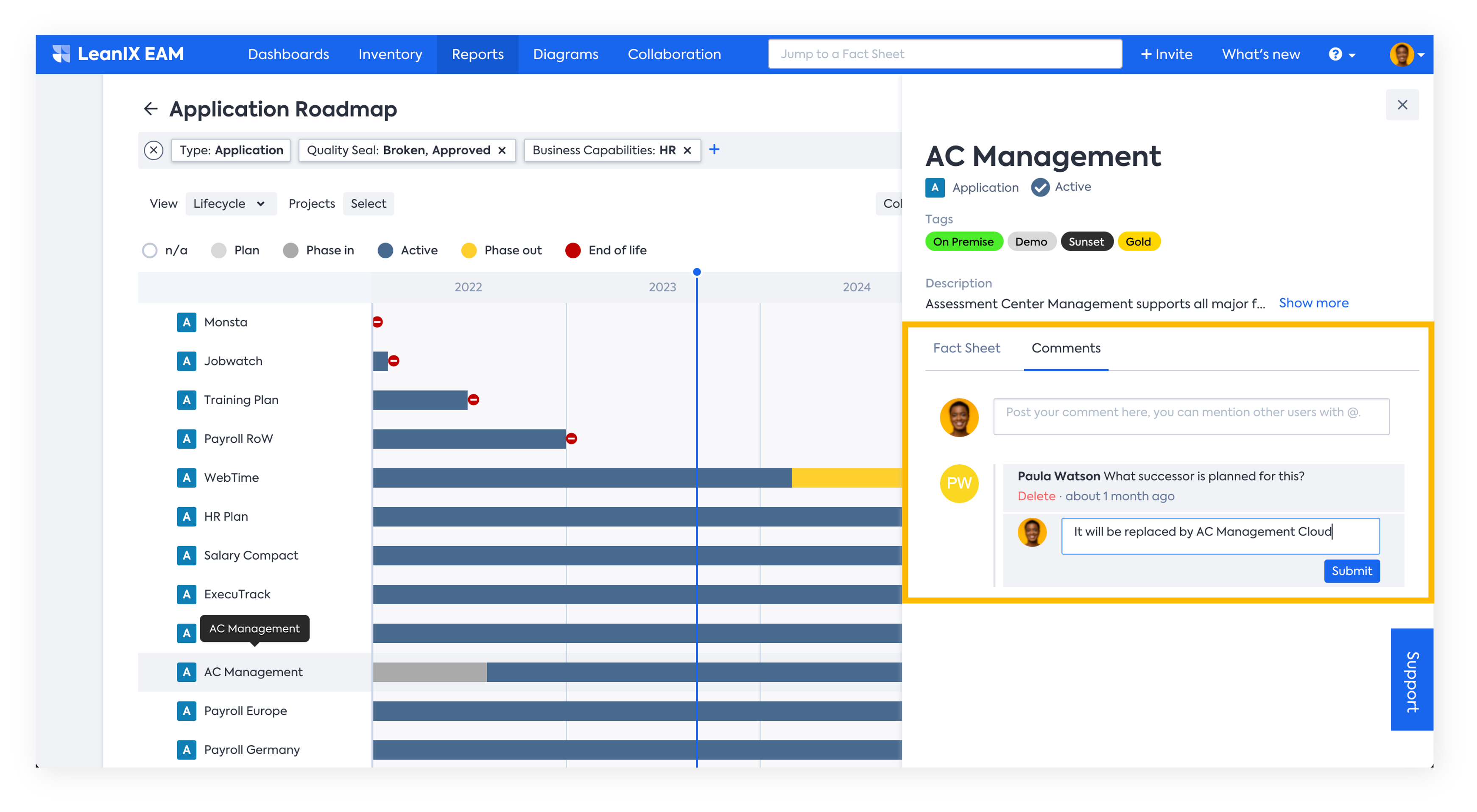Click the Payroll Europe application icon
The height and width of the screenshot is (812, 1477).
click(x=186, y=711)
